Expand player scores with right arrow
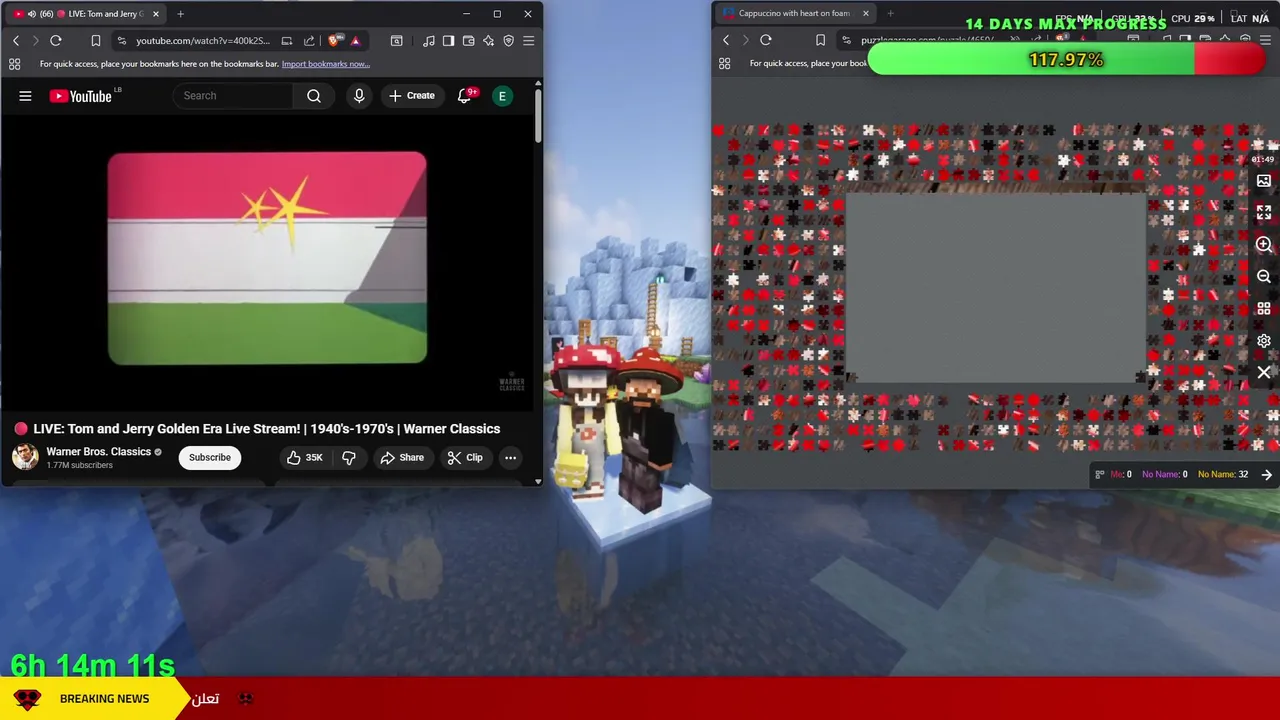1280x720 pixels. pos(1266,475)
